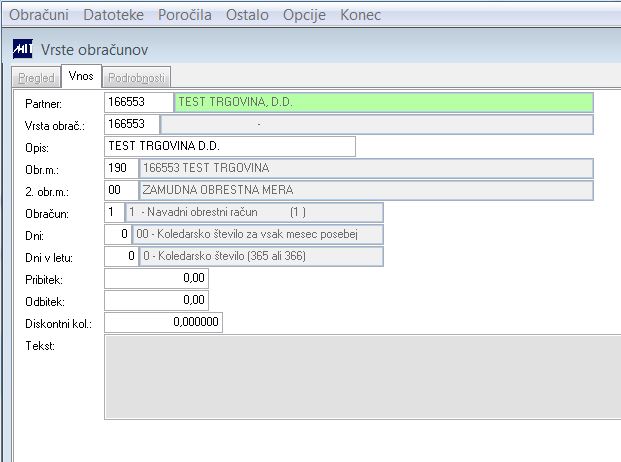Open the Poročila menu

tap(185, 15)
